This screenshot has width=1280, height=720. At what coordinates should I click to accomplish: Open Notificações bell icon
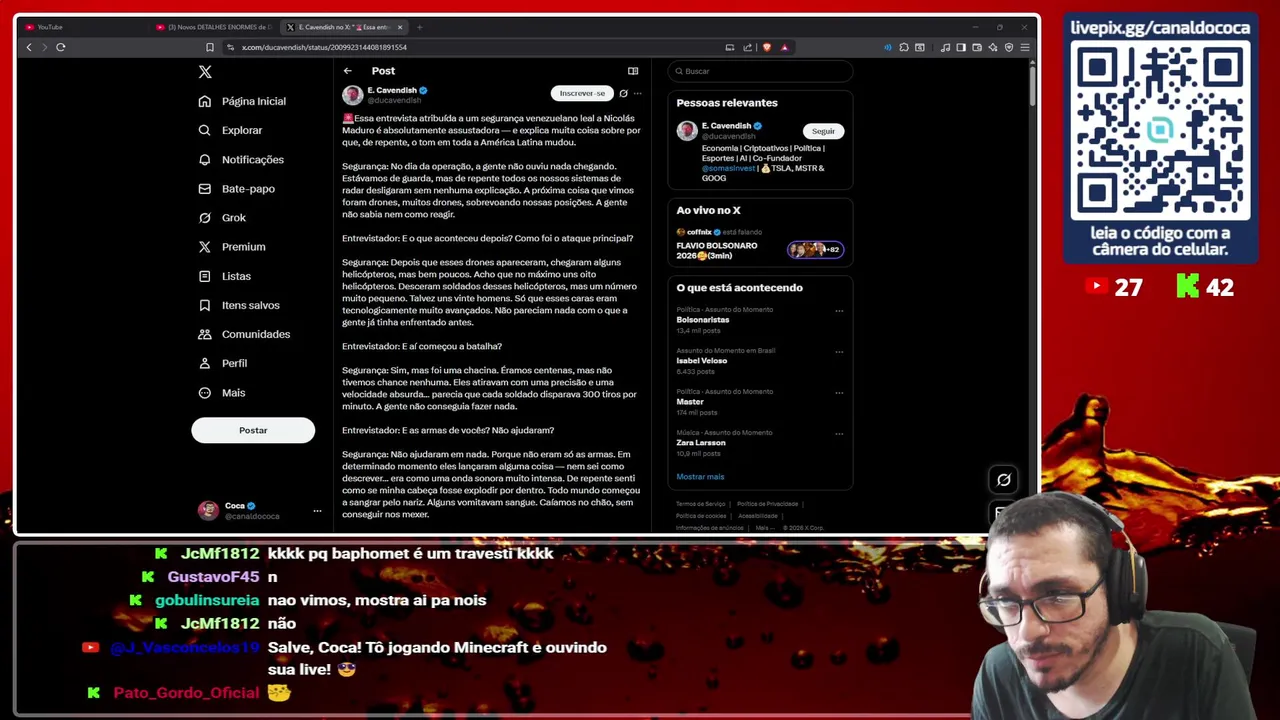coord(205,159)
